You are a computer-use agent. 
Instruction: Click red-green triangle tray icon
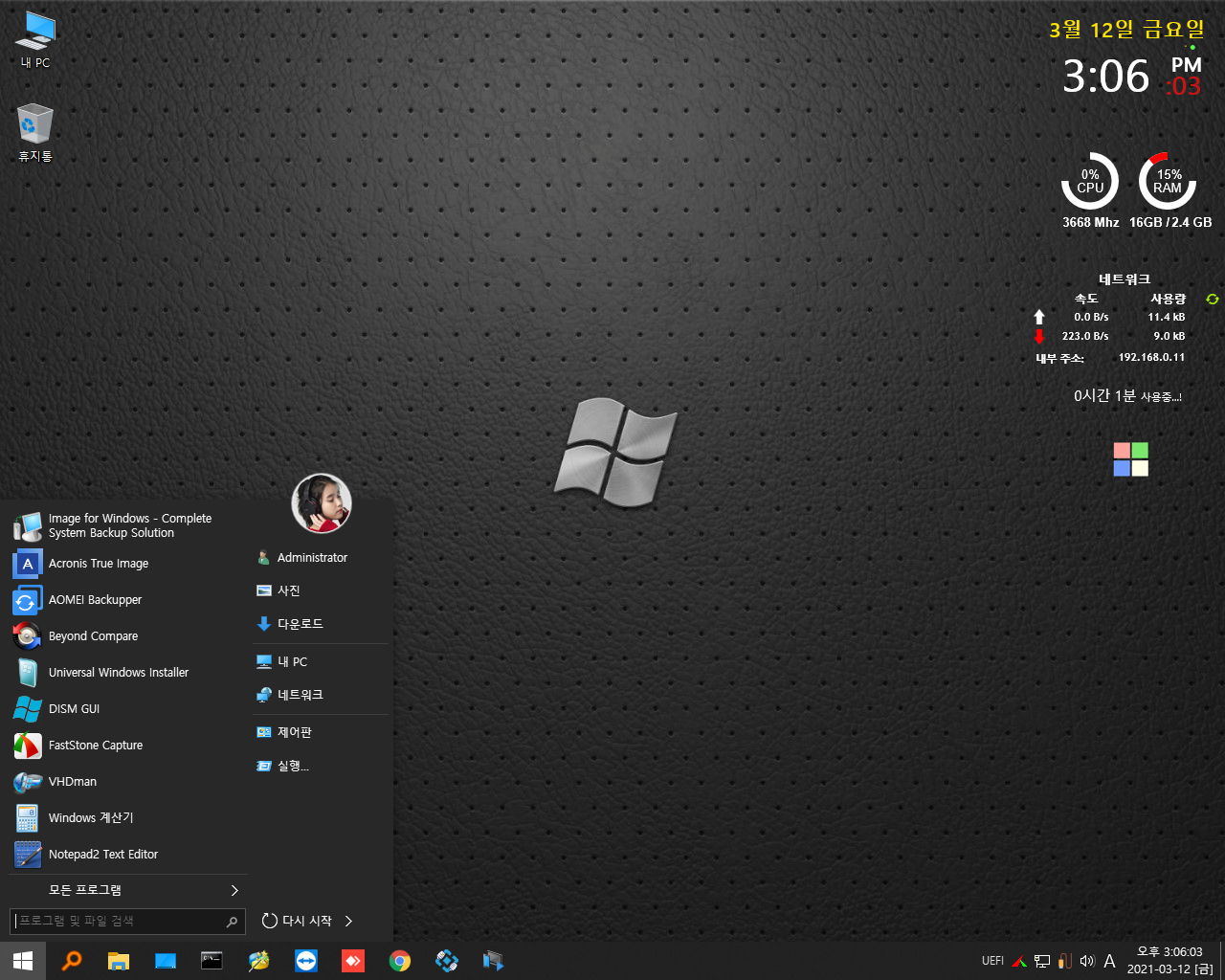[1019, 961]
